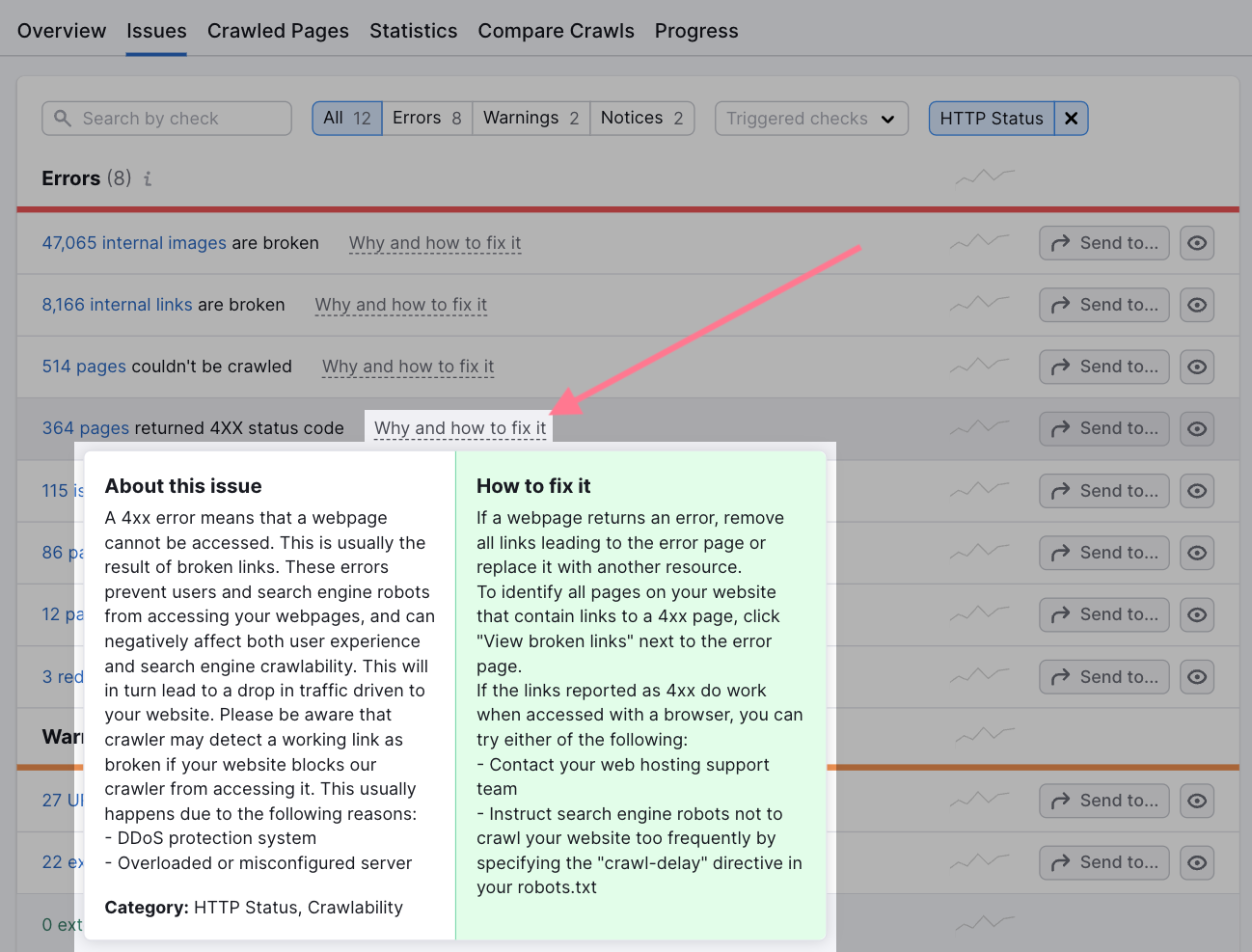Open fix help for pages couldn't be crawled
Screen dimensions: 1252x952
click(x=408, y=367)
